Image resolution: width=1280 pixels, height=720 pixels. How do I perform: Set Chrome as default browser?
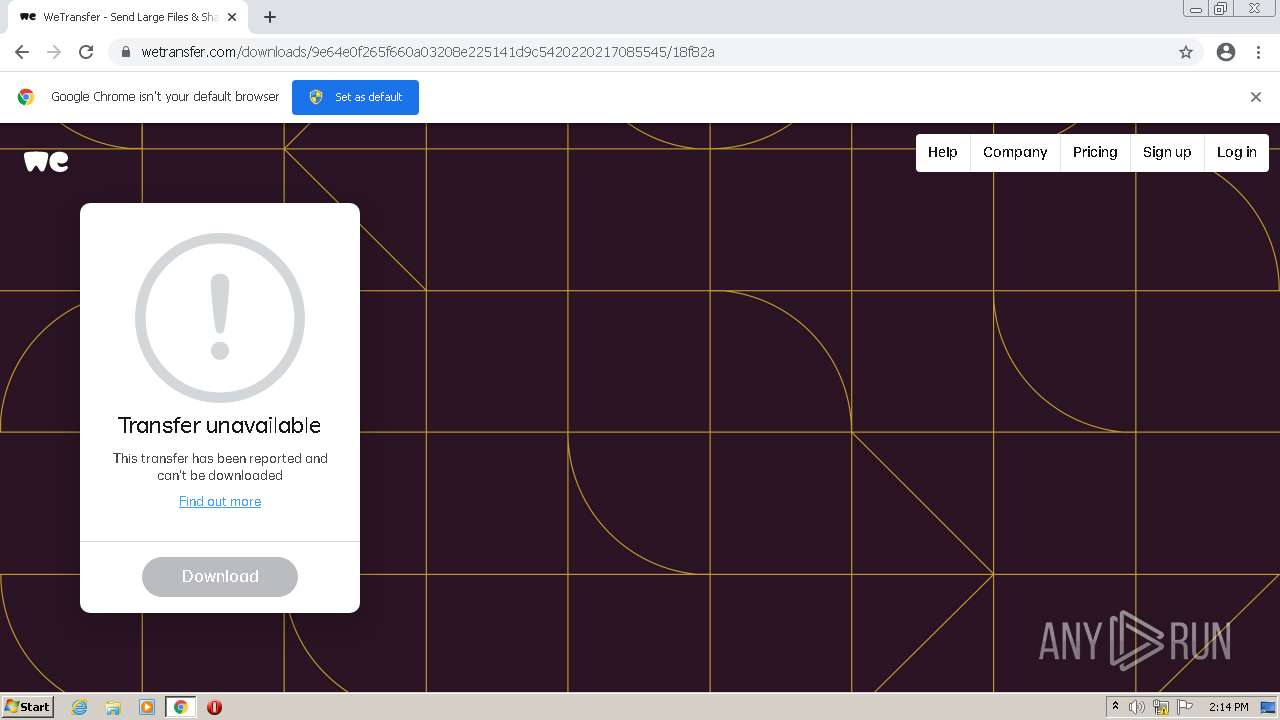[x=355, y=97]
